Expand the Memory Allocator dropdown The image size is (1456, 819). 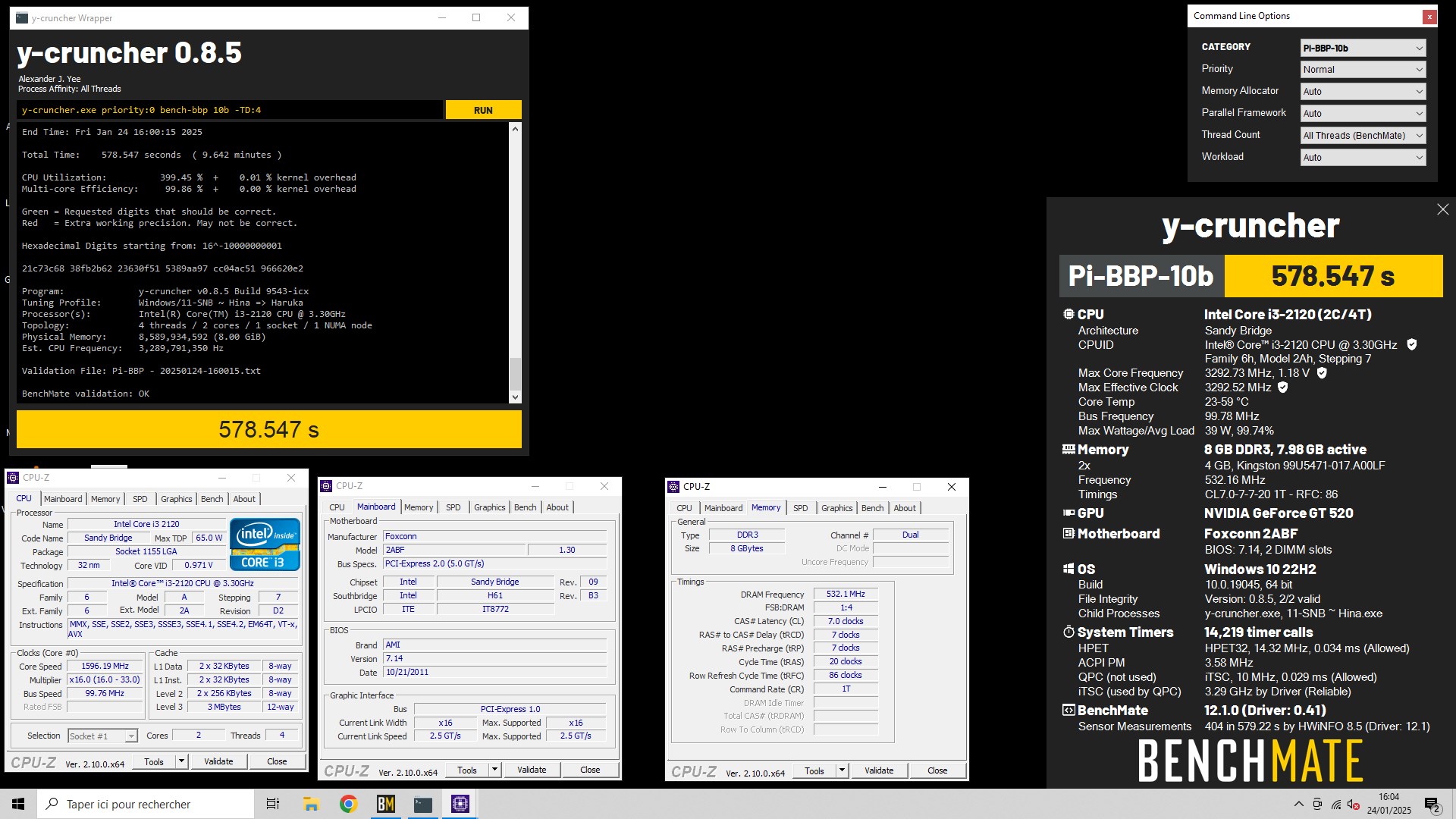pyautogui.click(x=1363, y=91)
